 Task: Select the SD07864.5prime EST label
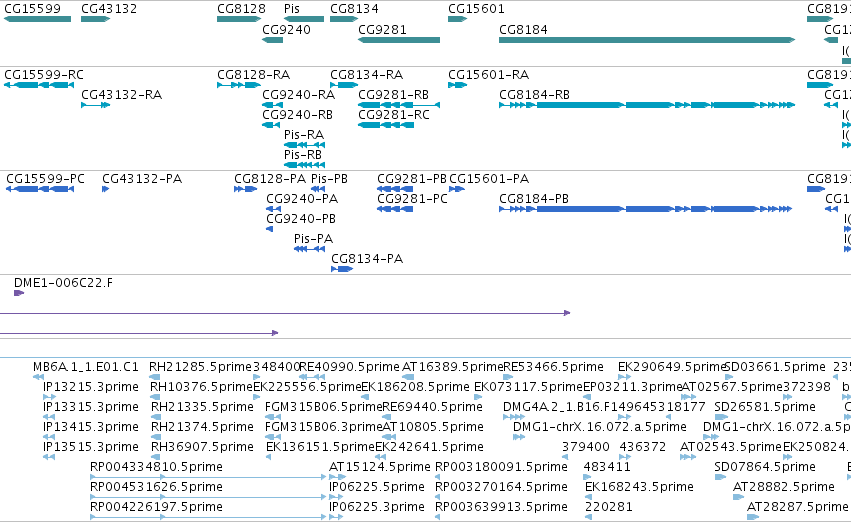[765, 467]
